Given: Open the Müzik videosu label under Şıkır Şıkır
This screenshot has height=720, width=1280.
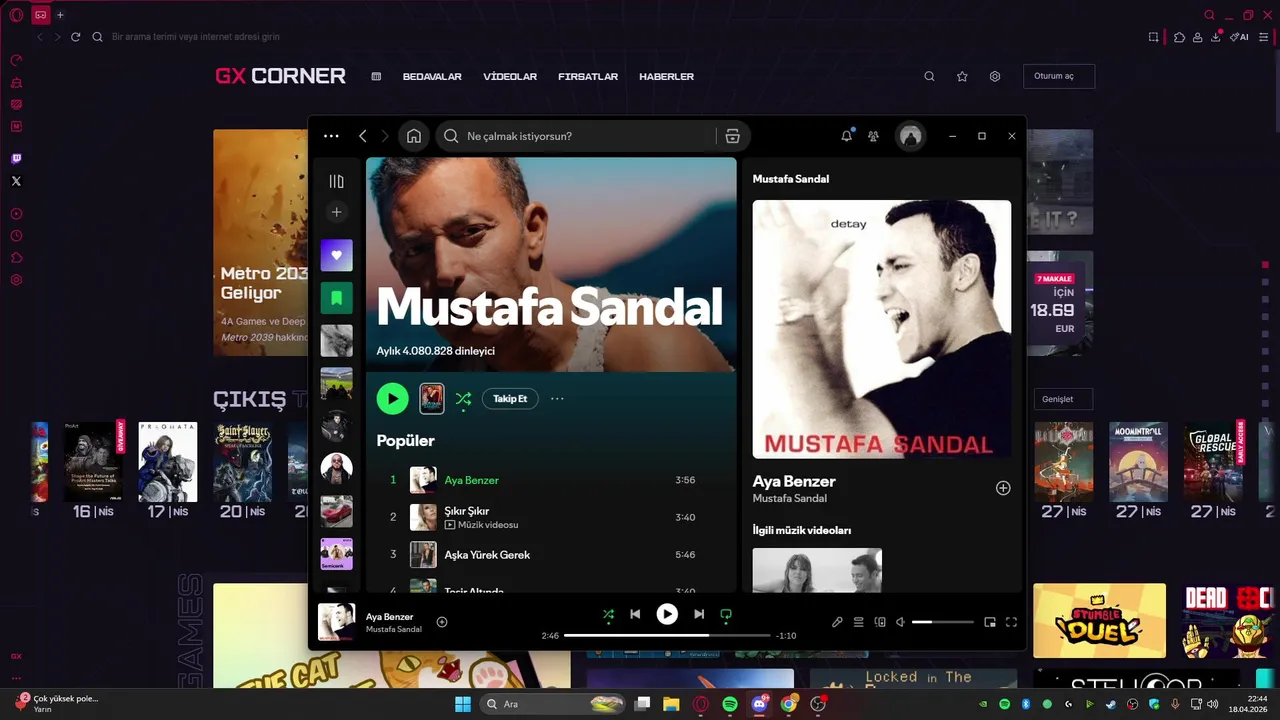Looking at the screenshot, I should [x=481, y=525].
